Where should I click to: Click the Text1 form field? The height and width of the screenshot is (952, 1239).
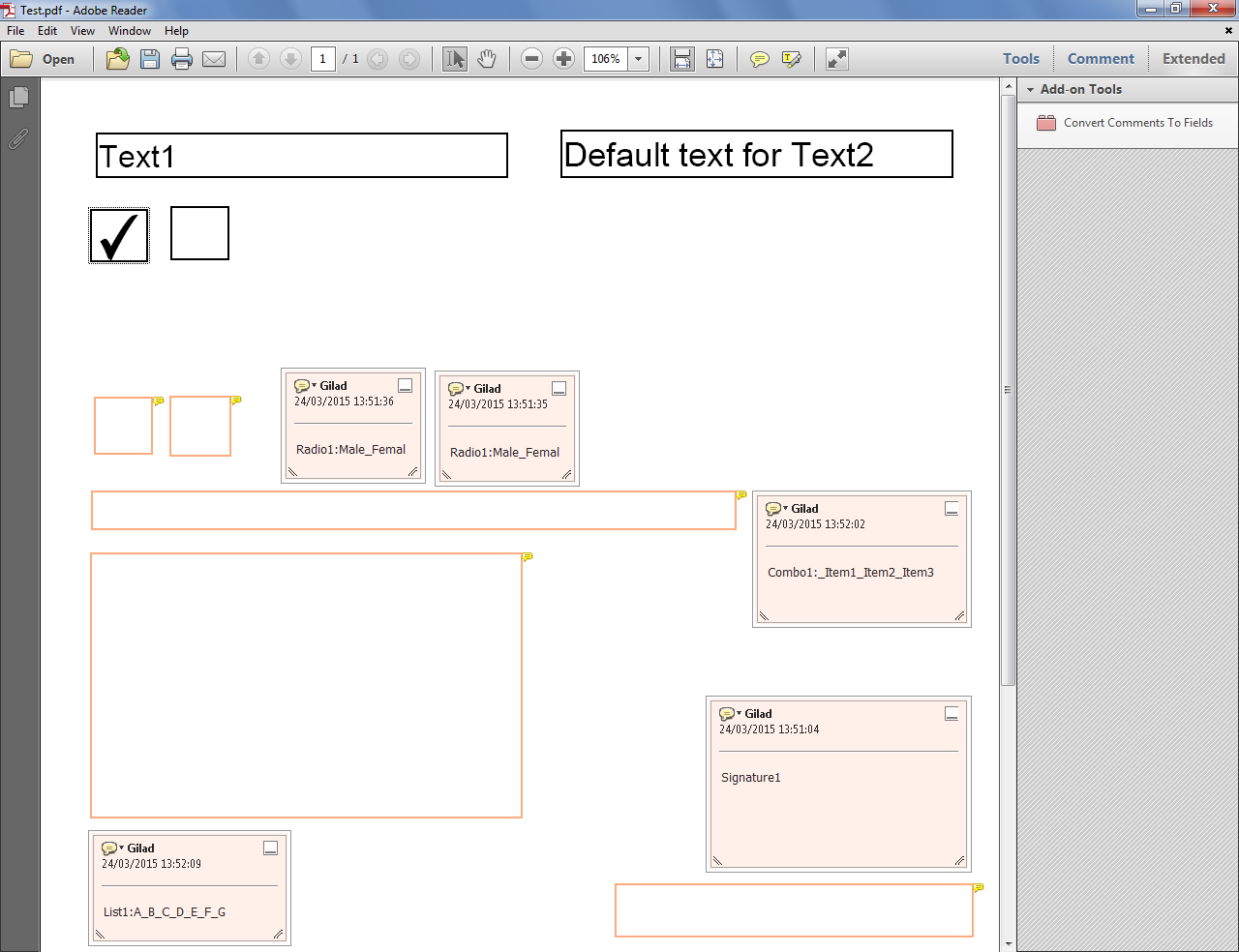point(302,155)
